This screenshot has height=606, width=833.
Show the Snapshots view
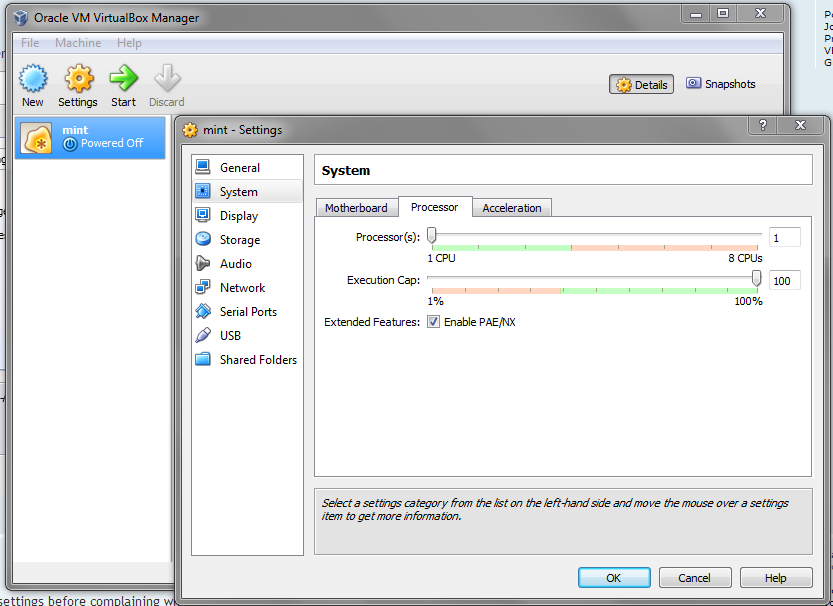click(721, 84)
